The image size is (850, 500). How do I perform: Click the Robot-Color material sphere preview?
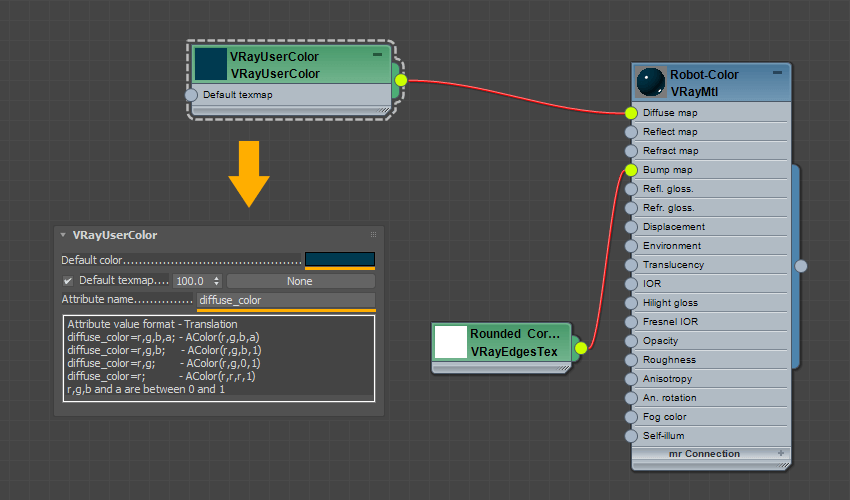pyautogui.click(x=651, y=82)
